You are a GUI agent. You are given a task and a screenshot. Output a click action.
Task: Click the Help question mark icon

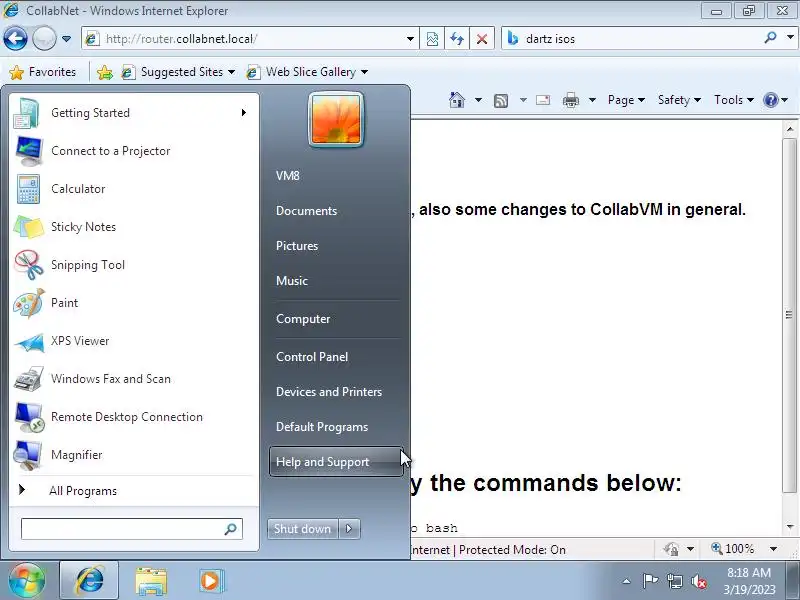coord(770,100)
